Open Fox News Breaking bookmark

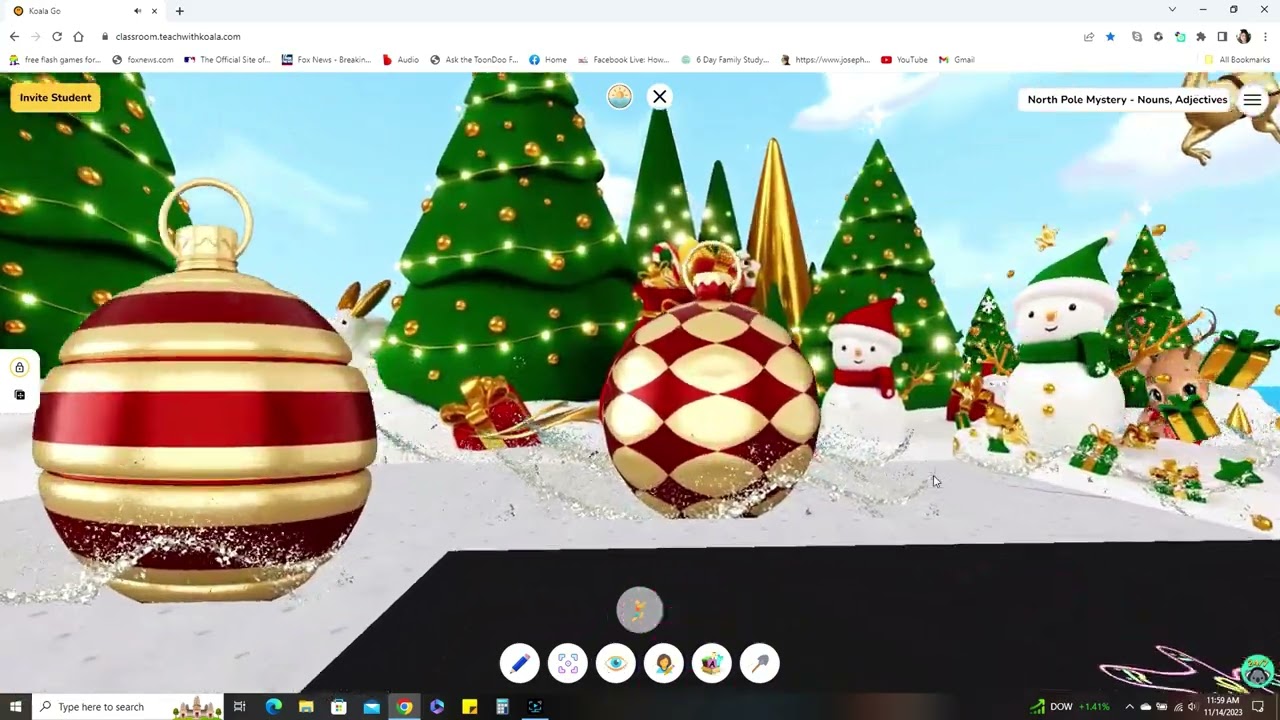tap(327, 60)
